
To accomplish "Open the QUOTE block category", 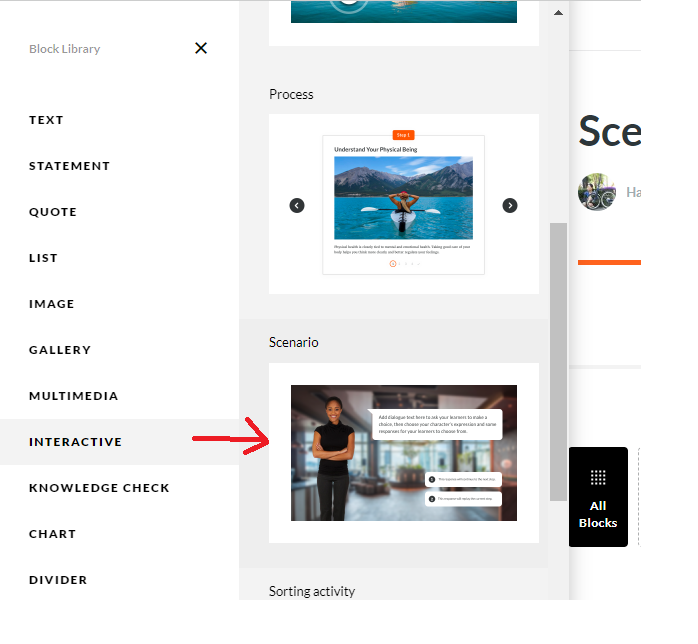I will tap(53, 212).
